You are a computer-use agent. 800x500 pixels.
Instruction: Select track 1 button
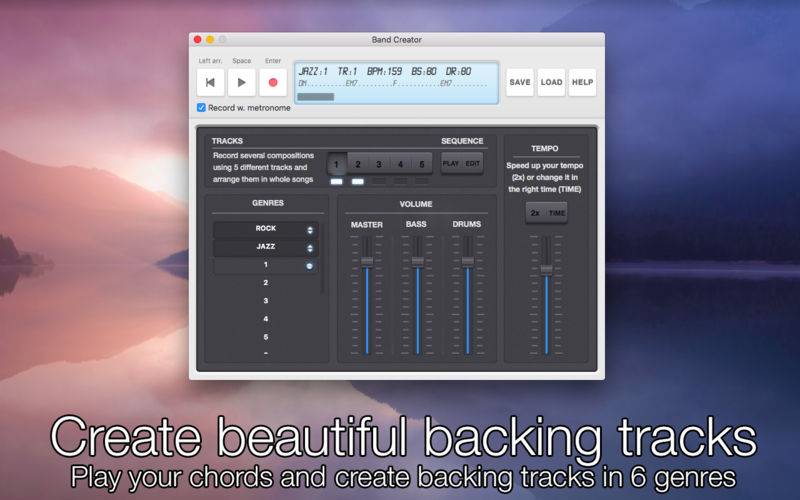coord(337,164)
